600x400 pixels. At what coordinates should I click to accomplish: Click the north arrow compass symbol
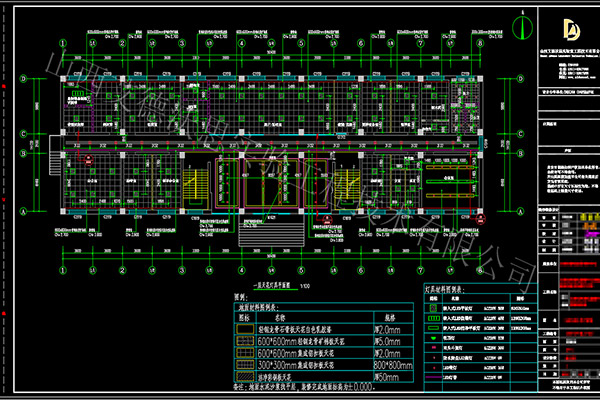point(524,25)
